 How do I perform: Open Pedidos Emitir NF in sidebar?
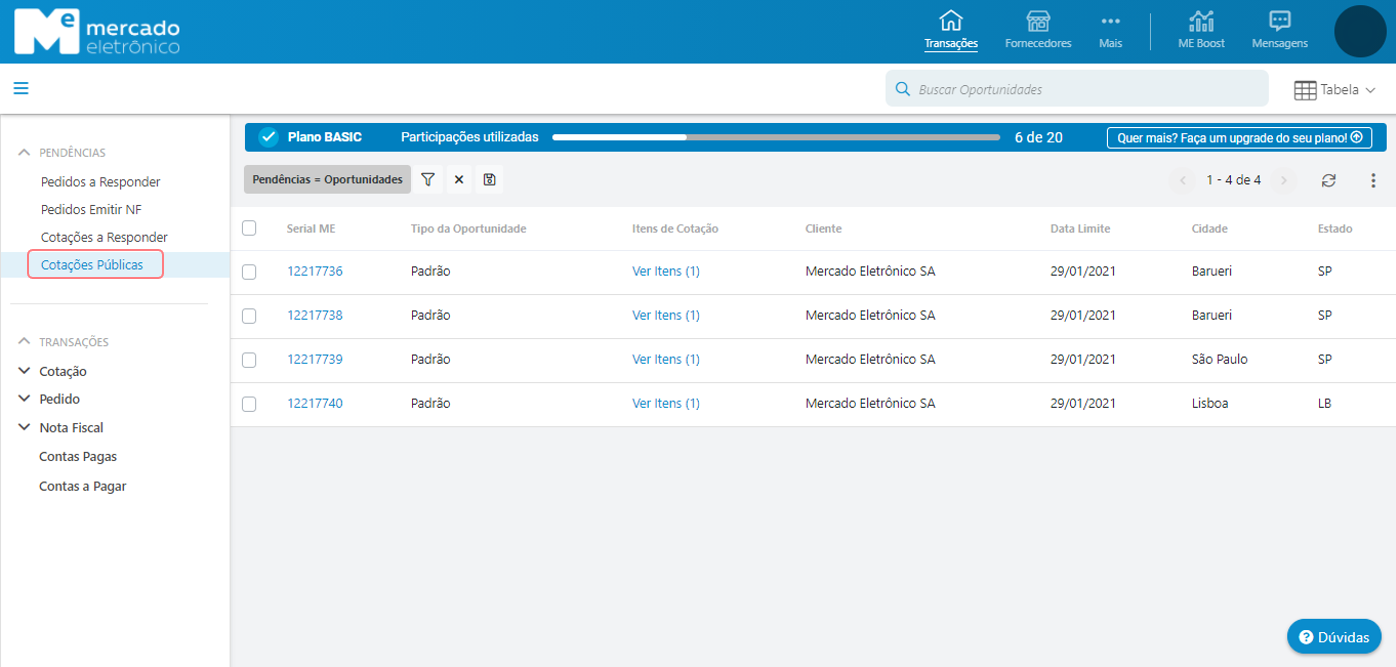[91, 210]
